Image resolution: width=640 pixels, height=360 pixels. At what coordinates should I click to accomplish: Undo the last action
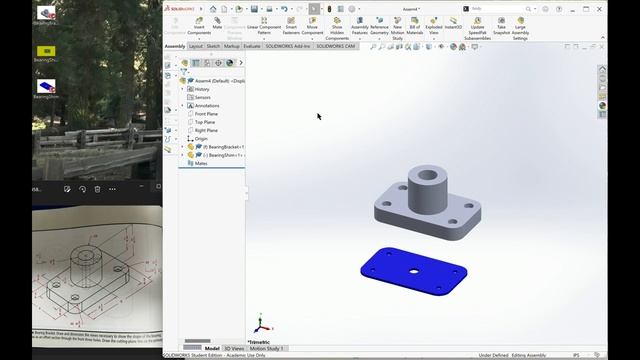coord(284,9)
